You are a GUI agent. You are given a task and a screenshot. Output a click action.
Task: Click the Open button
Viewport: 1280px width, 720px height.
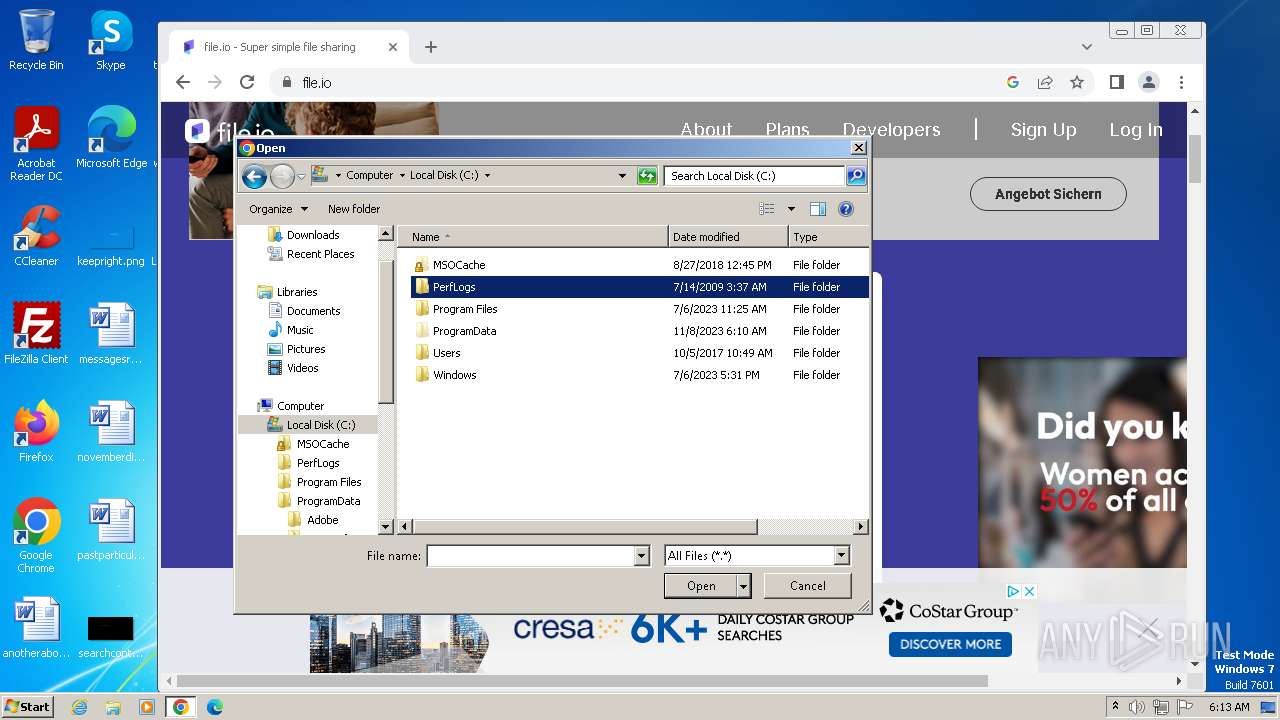[700, 586]
